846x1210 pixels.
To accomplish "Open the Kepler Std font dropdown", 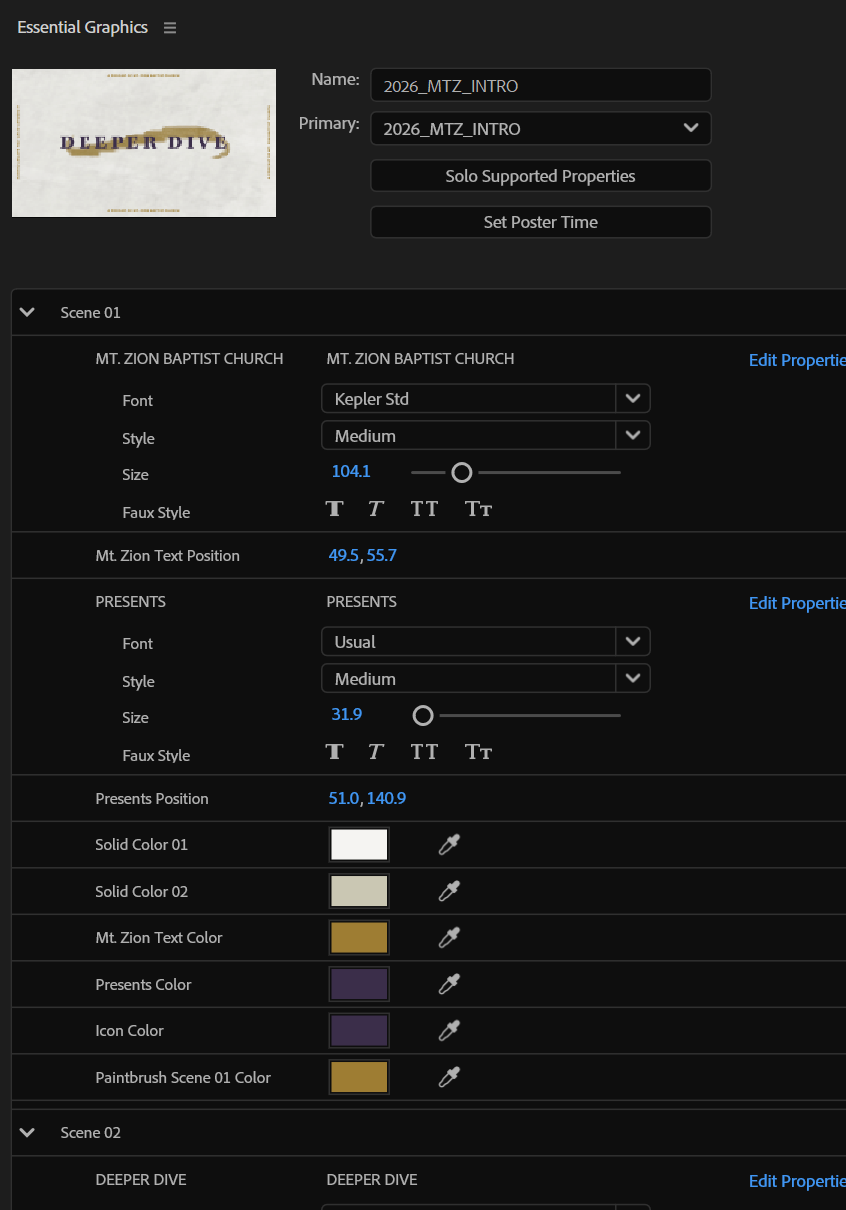I will click(485, 398).
